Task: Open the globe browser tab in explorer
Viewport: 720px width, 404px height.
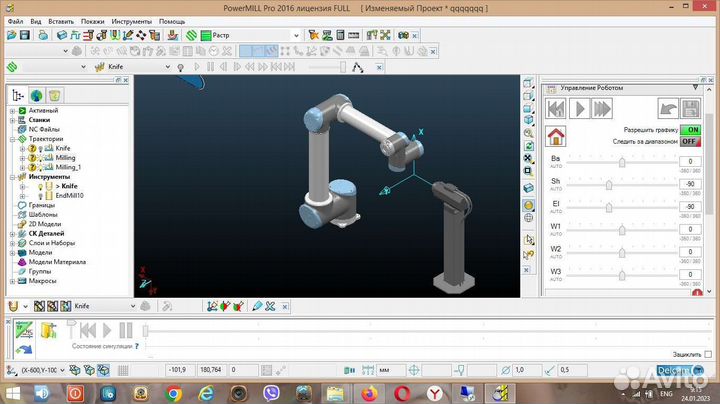Action: (x=36, y=95)
